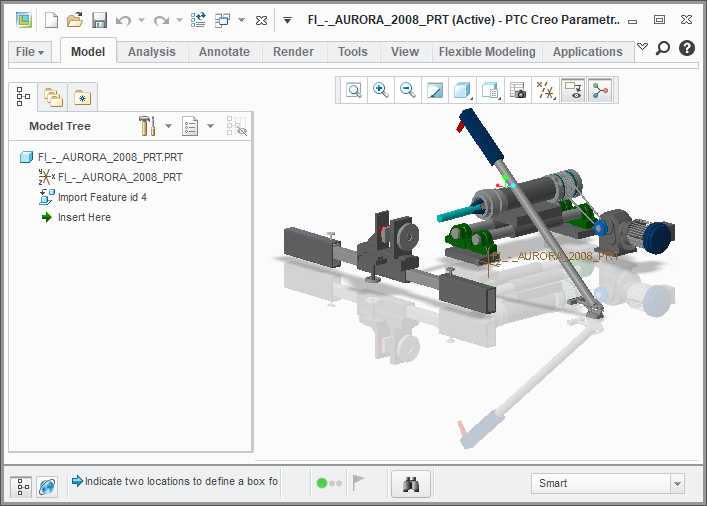Click the green bearing block in the model
707x506 pixels.
point(472,239)
